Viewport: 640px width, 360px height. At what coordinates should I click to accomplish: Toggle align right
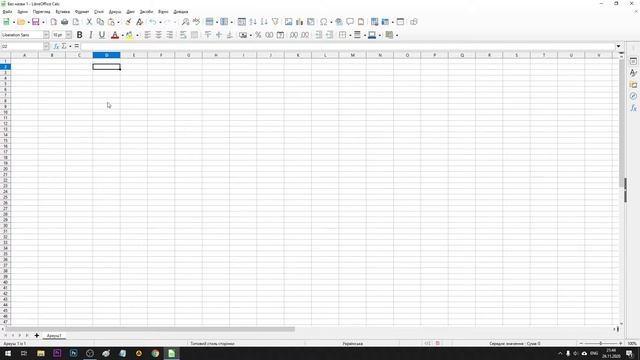coord(170,35)
